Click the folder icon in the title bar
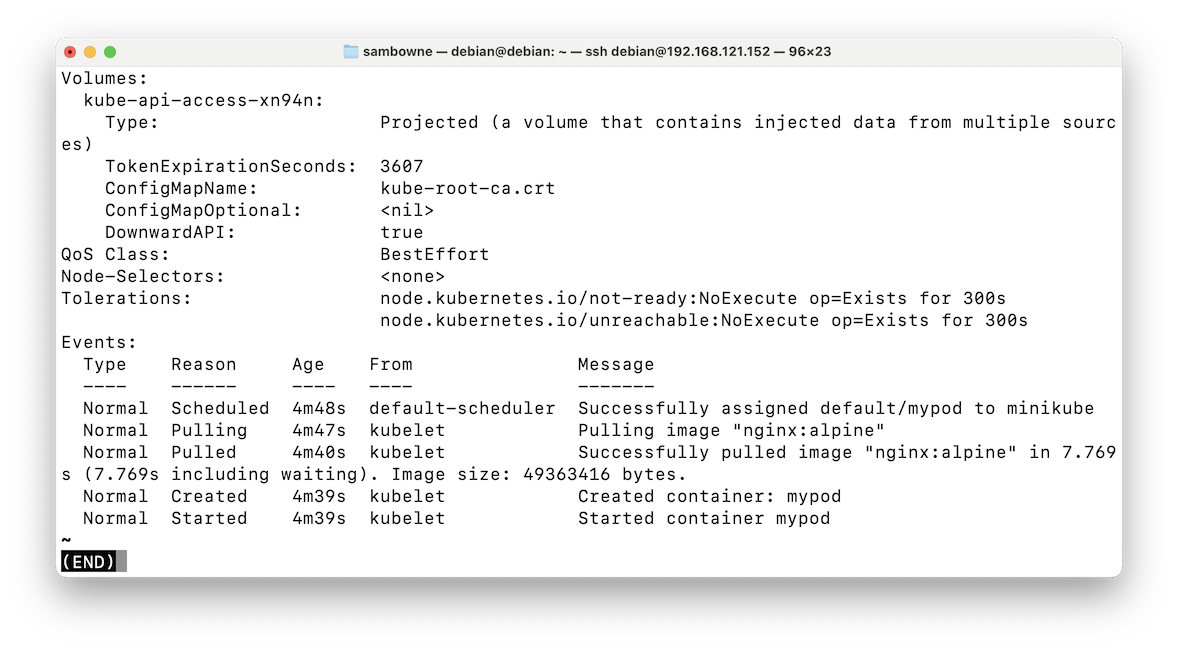This screenshot has width=1178, height=651. (350, 51)
